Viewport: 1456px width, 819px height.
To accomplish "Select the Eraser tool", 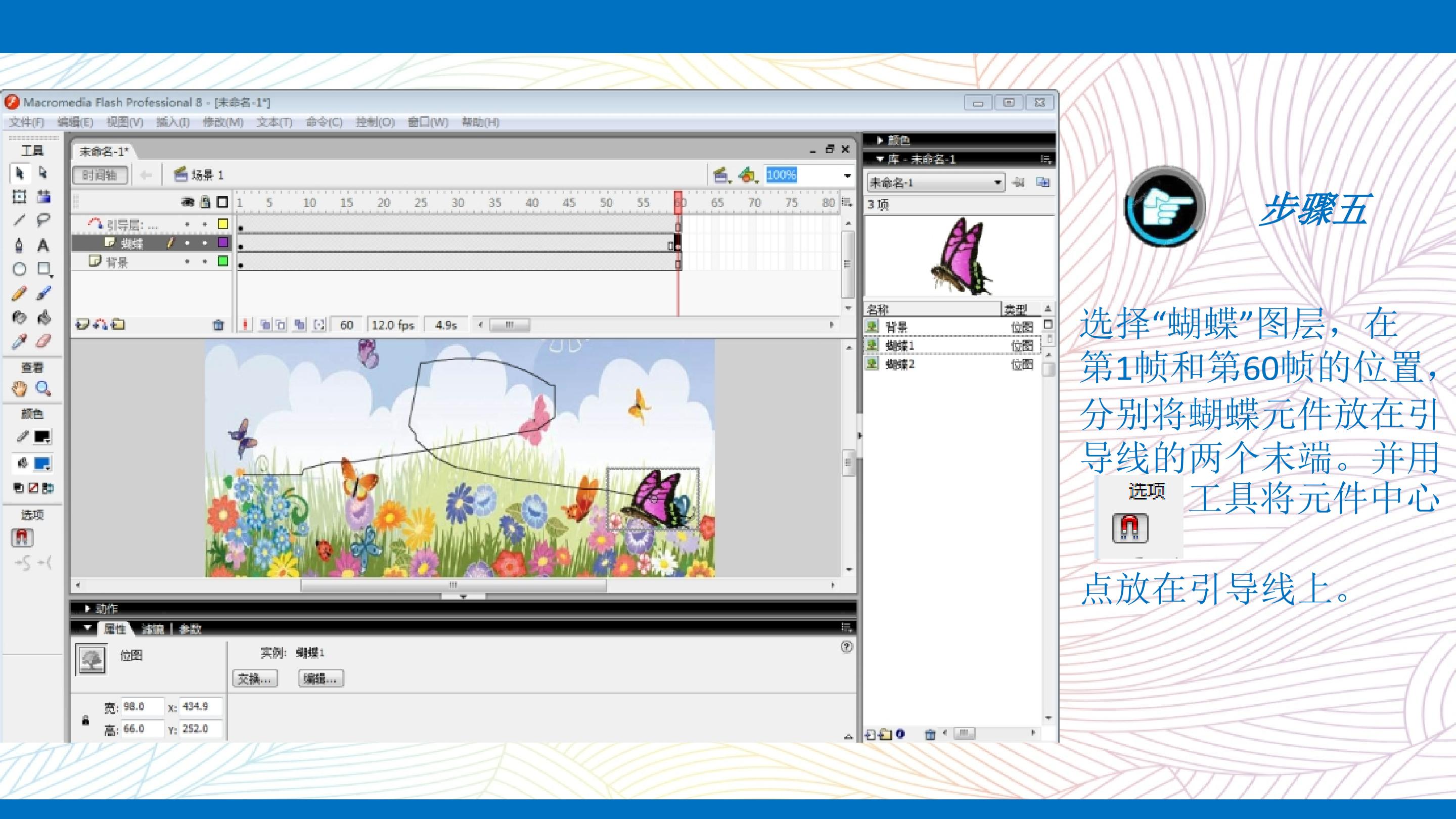I will click(x=43, y=341).
